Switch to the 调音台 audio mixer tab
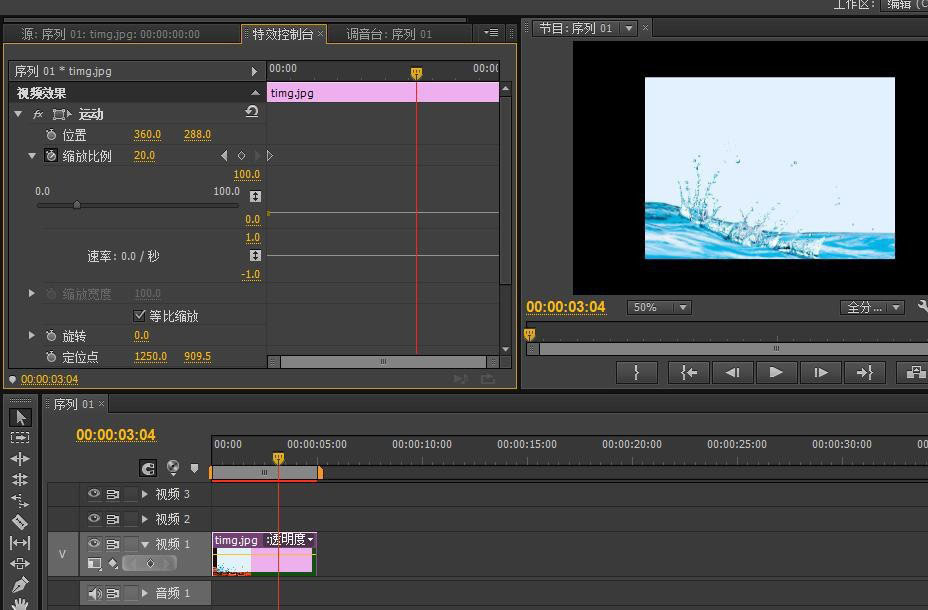Image resolution: width=928 pixels, height=610 pixels. tap(389, 34)
